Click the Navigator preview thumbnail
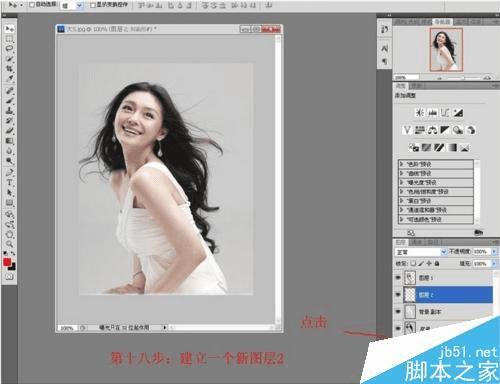The image size is (500, 384). click(446, 50)
